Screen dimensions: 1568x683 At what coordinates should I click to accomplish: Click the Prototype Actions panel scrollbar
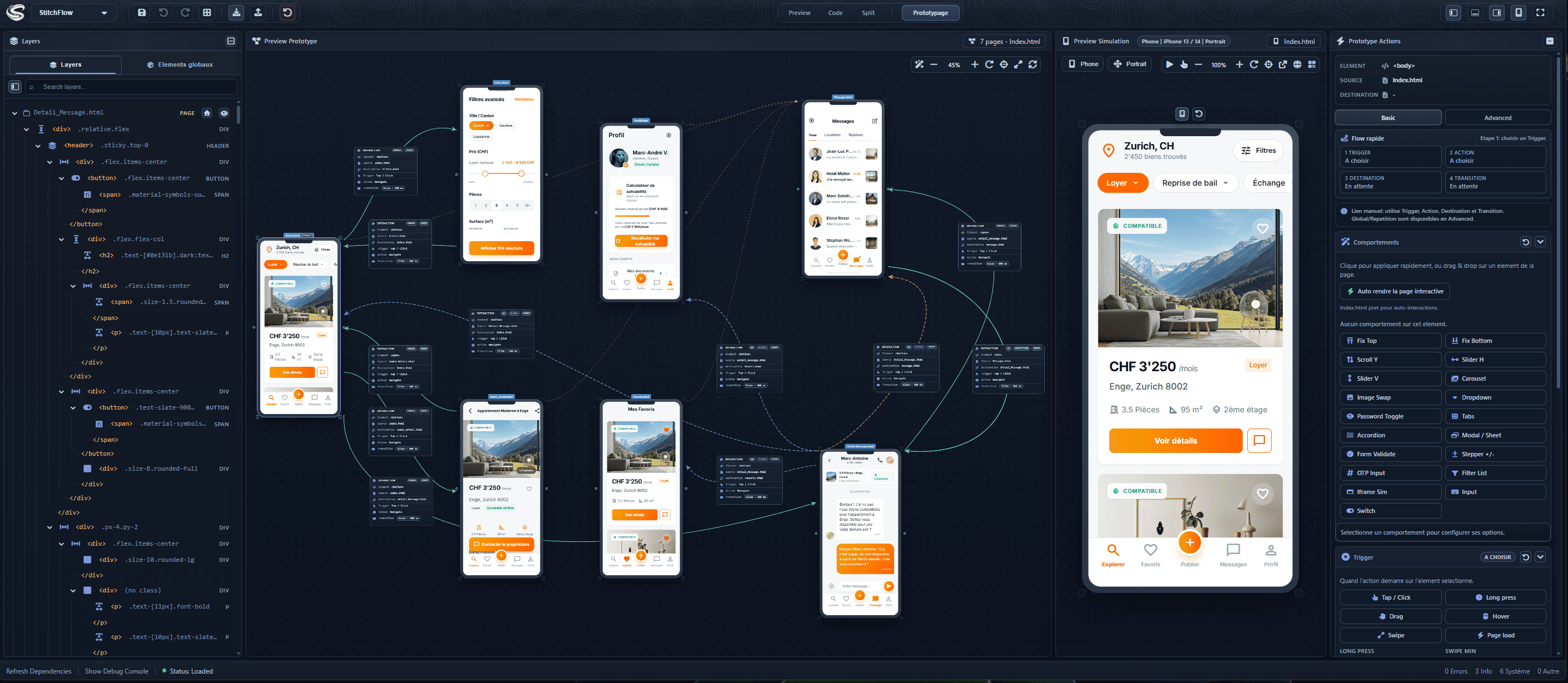(1558, 224)
